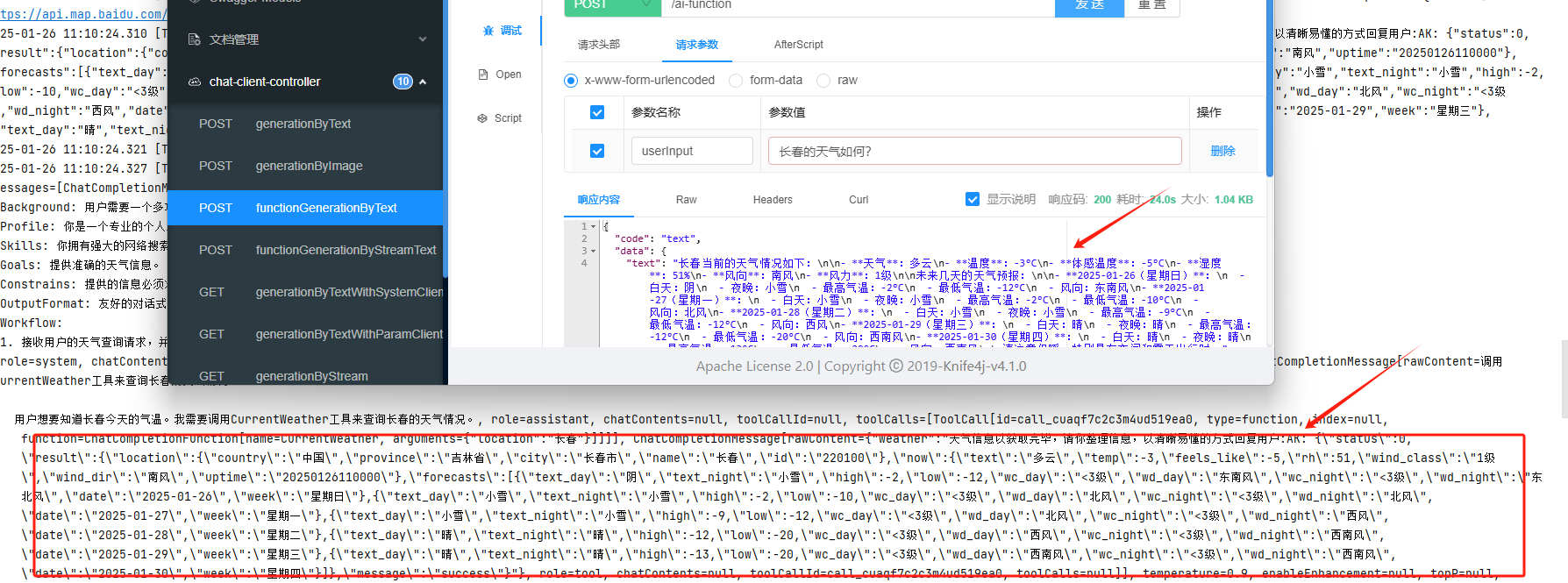Click the Open file icon
Screen dimensions: 1568x583
(483, 75)
